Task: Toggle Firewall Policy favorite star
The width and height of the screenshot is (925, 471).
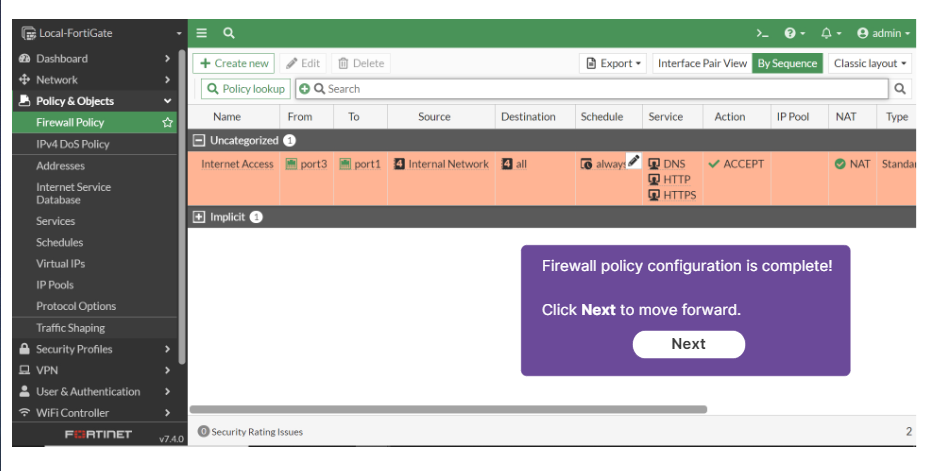Action: point(168,122)
